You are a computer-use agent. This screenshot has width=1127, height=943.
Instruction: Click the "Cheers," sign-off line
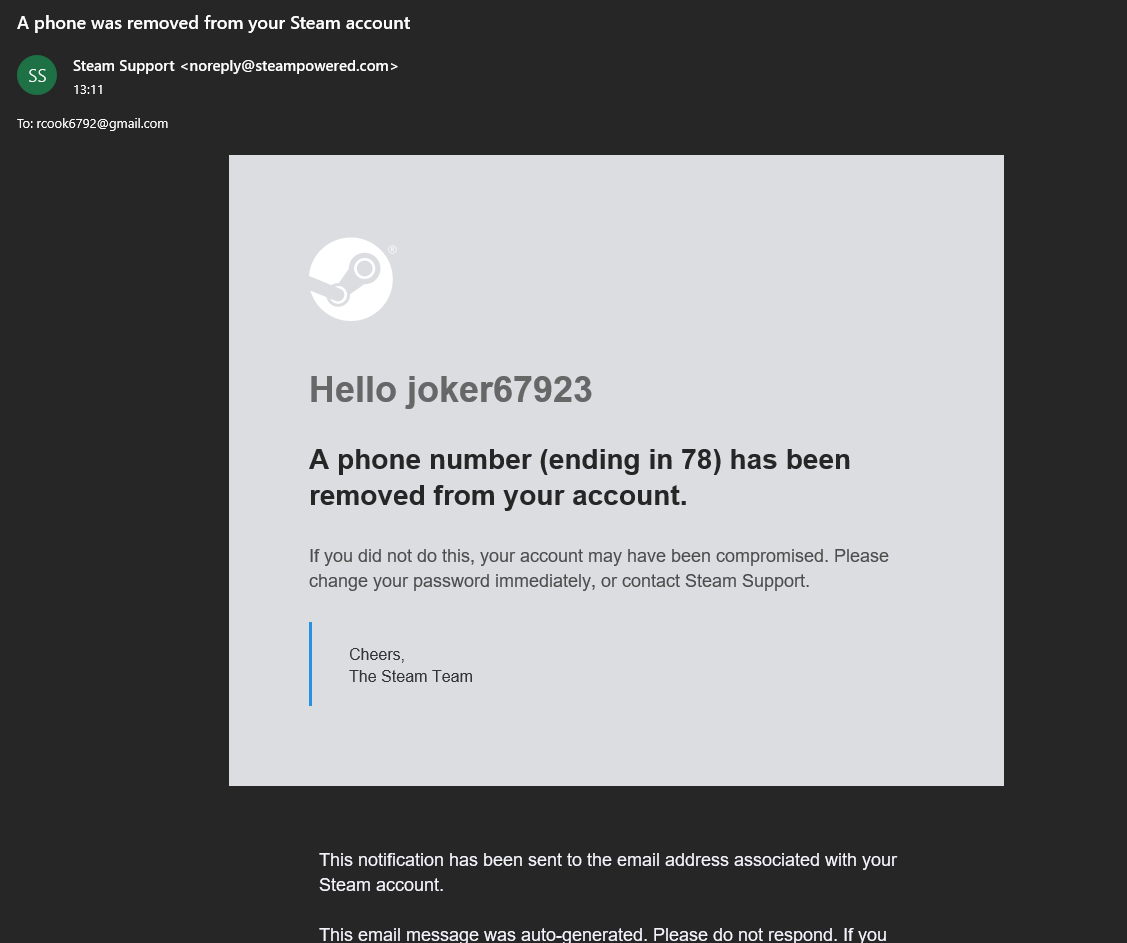(376, 655)
